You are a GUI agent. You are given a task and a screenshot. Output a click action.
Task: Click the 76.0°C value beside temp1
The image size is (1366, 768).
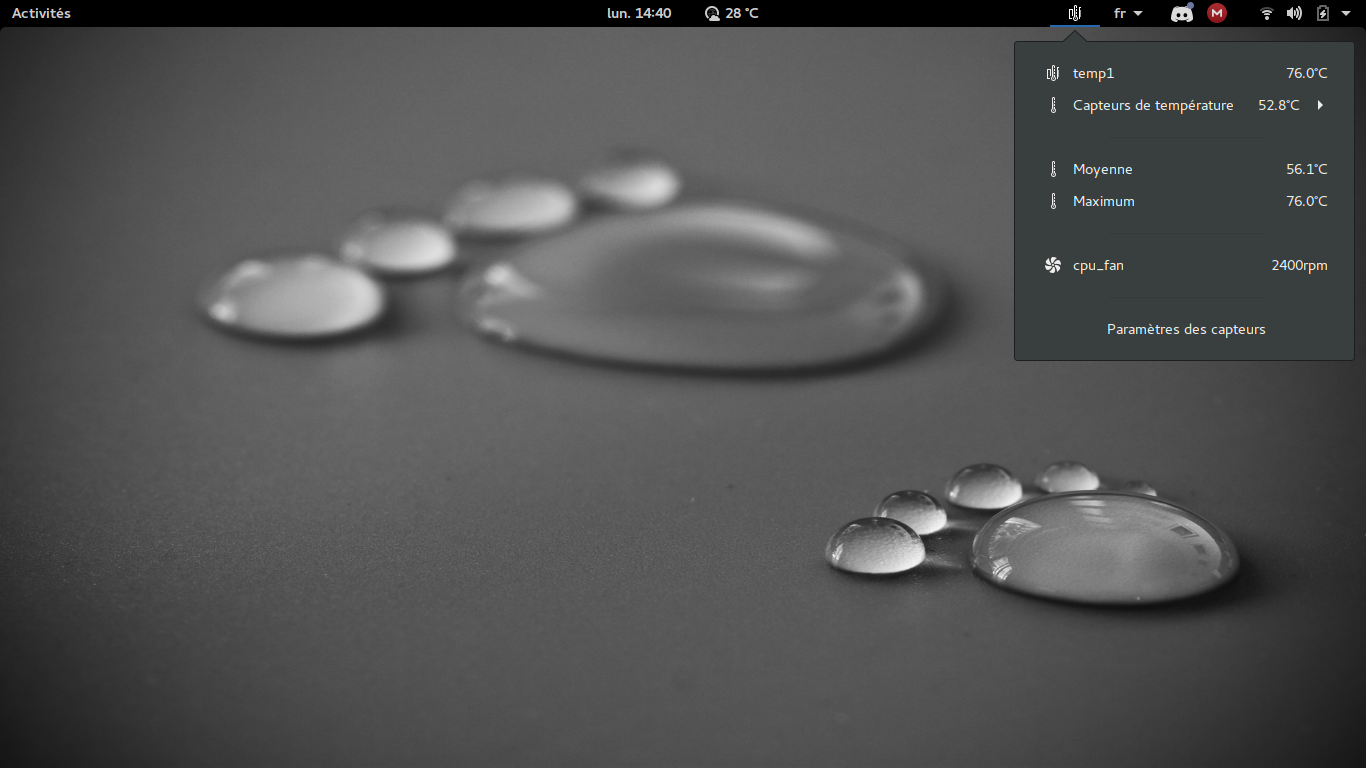pos(1306,73)
